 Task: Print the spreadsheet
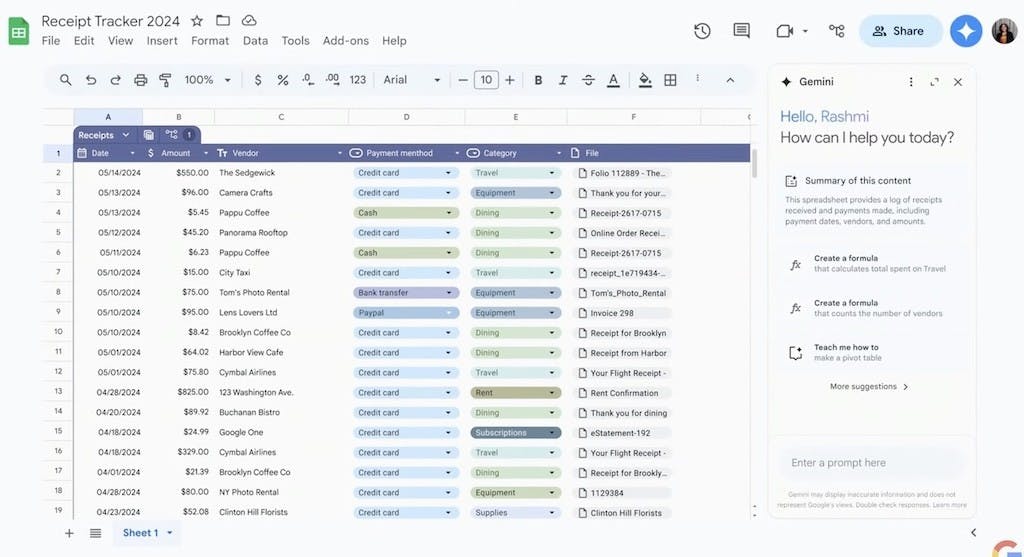(140, 80)
